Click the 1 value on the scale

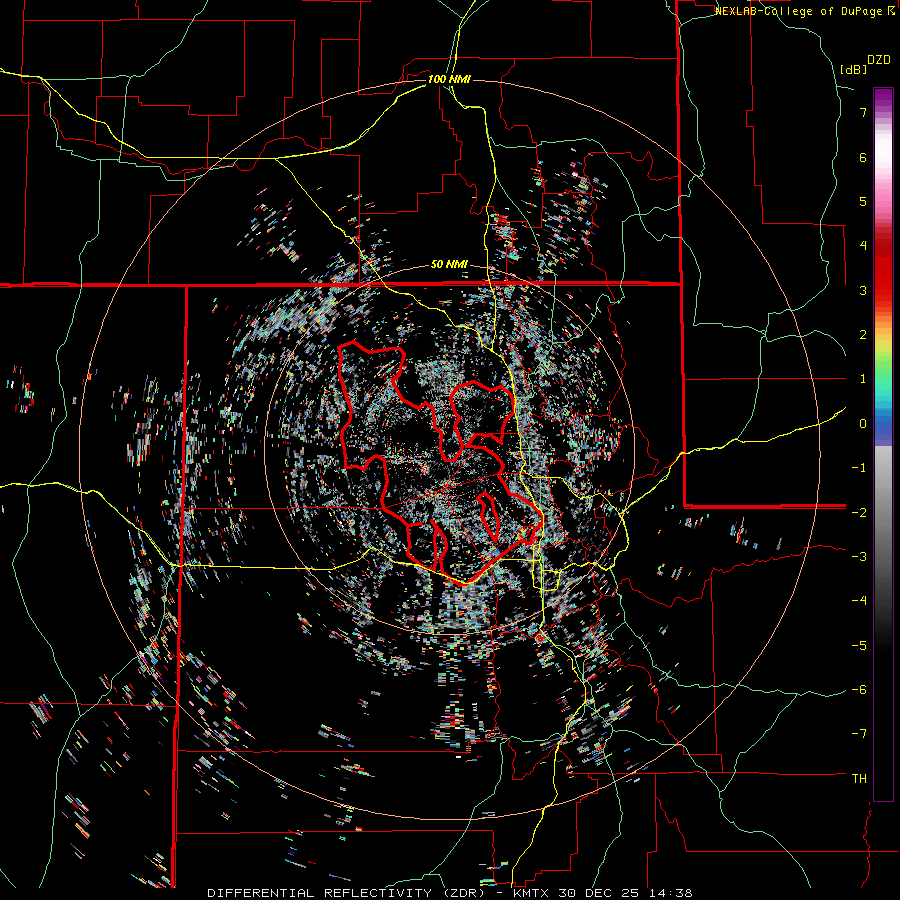(x=863, y=379)
